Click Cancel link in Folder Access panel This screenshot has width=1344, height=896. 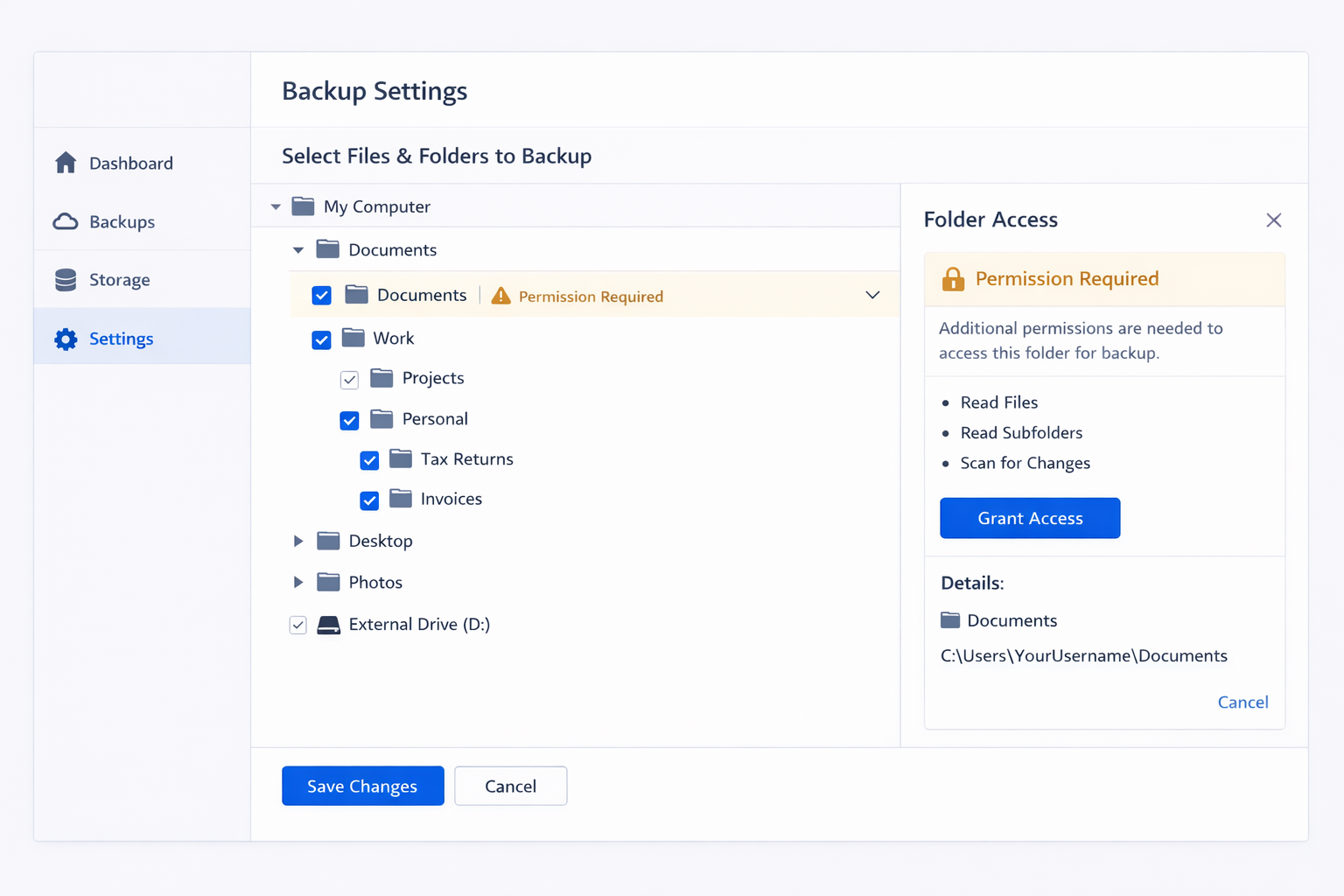pos(1242,702)
